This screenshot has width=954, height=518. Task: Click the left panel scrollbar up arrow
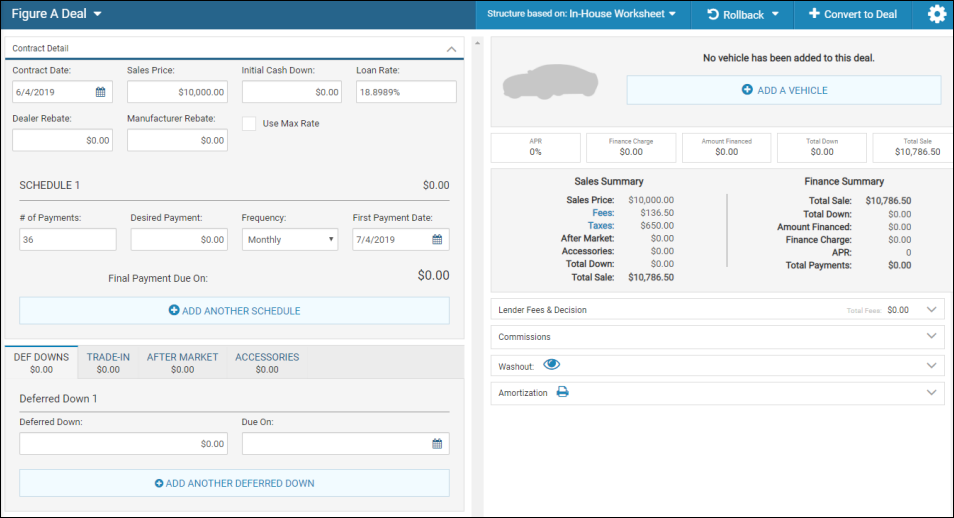(478, 43)
